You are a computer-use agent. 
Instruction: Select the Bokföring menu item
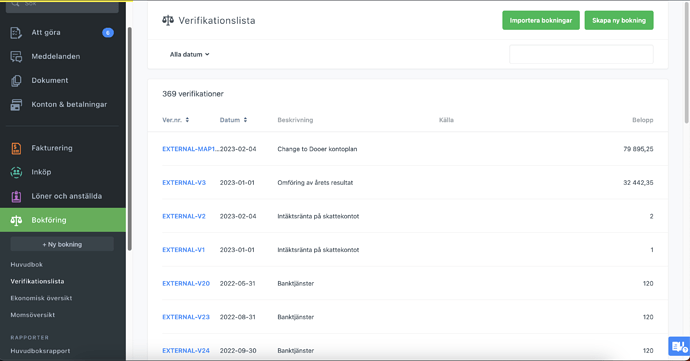pyautogui.click(x=63, y=220)
